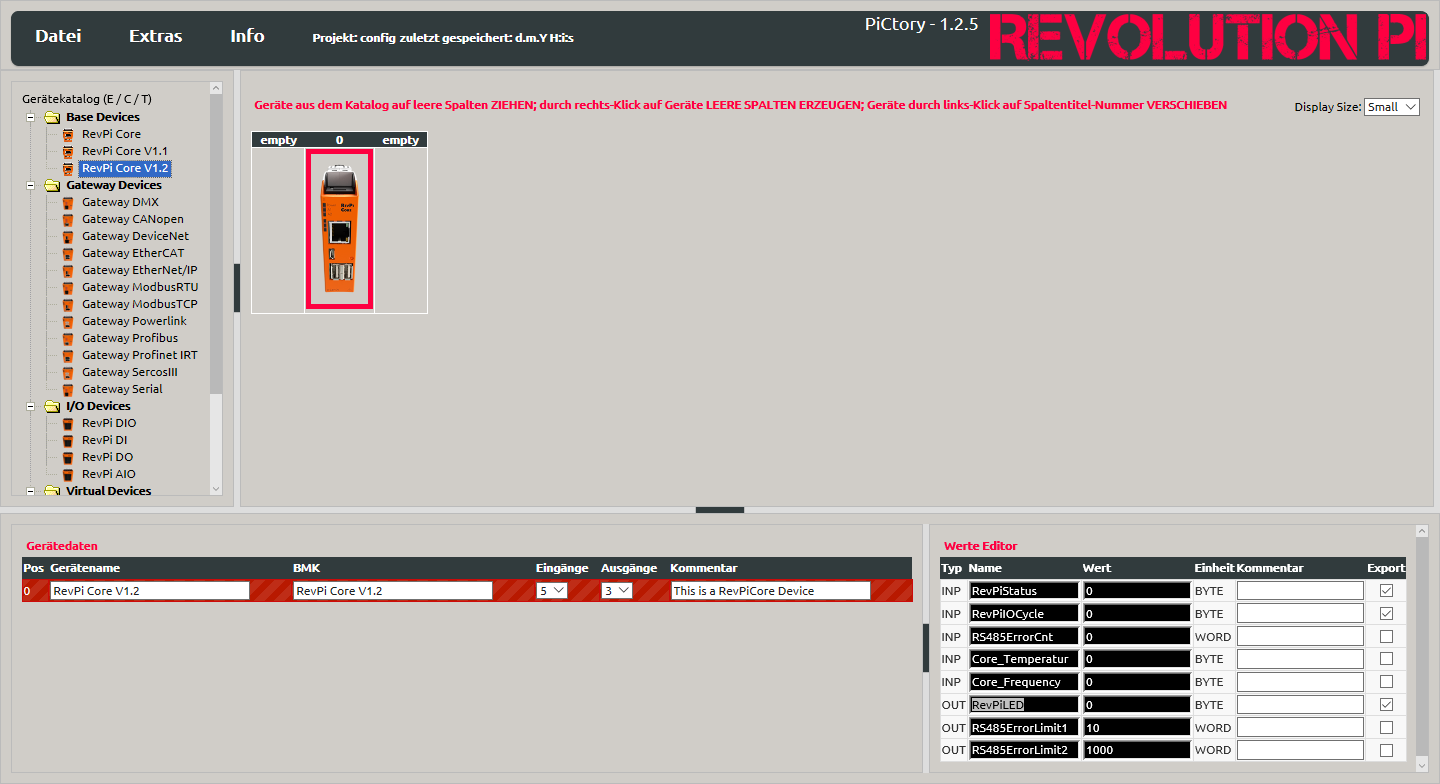1440x784 pixels.
Task: Collapse the I/O Devices tree node
Action: (x=30, y=406)
